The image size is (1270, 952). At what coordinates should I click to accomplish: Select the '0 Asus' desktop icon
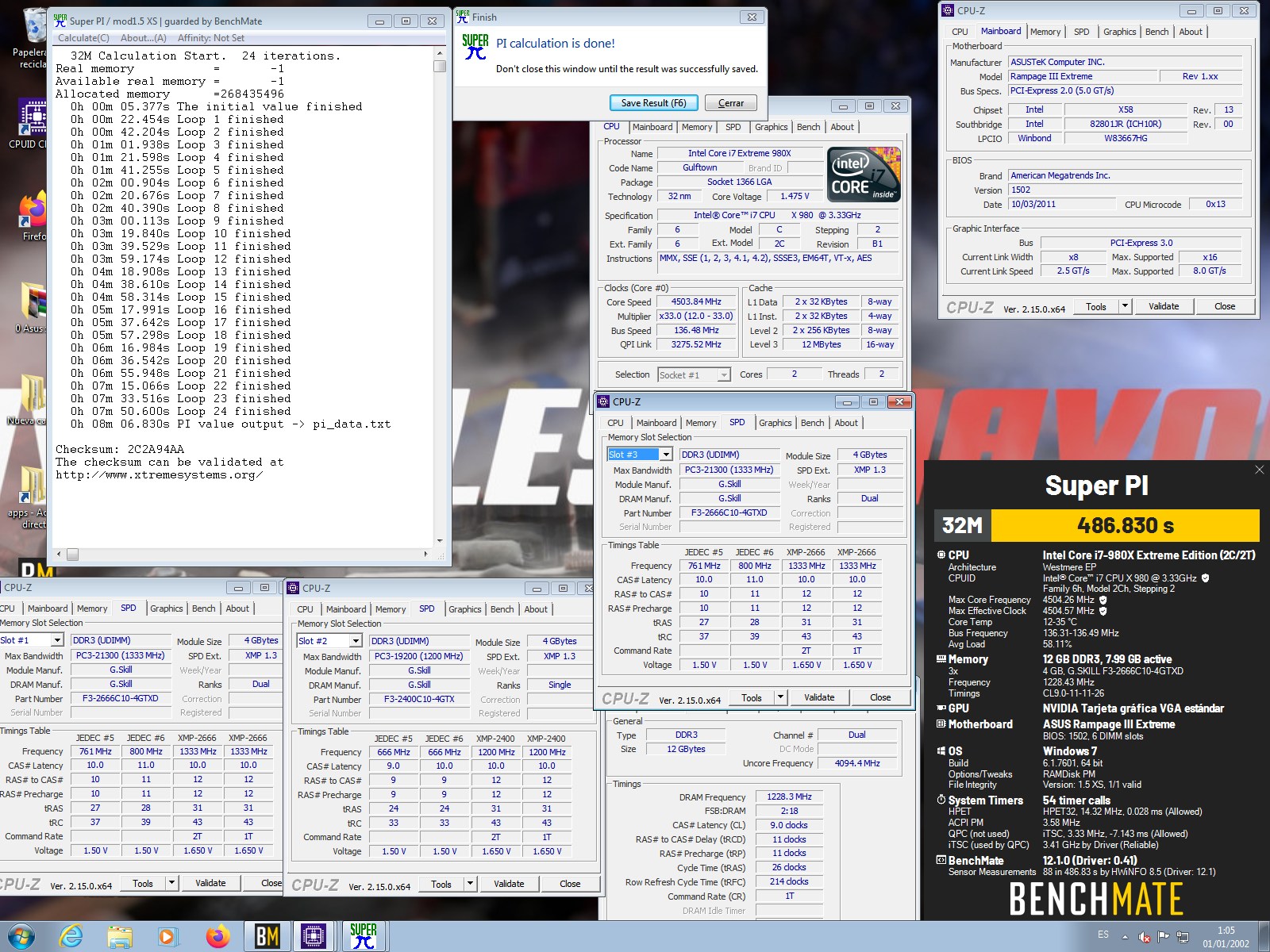(x=30, y=308)
